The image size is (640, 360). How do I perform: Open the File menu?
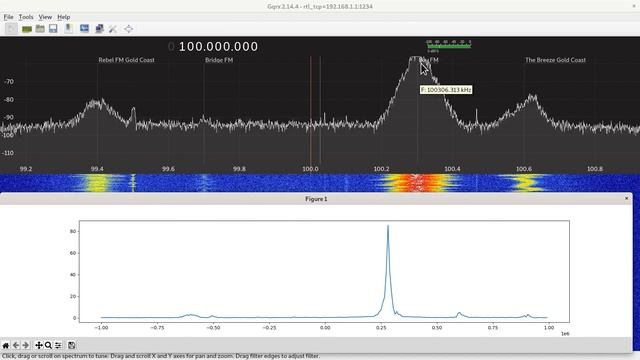click(x=9, y=17)
